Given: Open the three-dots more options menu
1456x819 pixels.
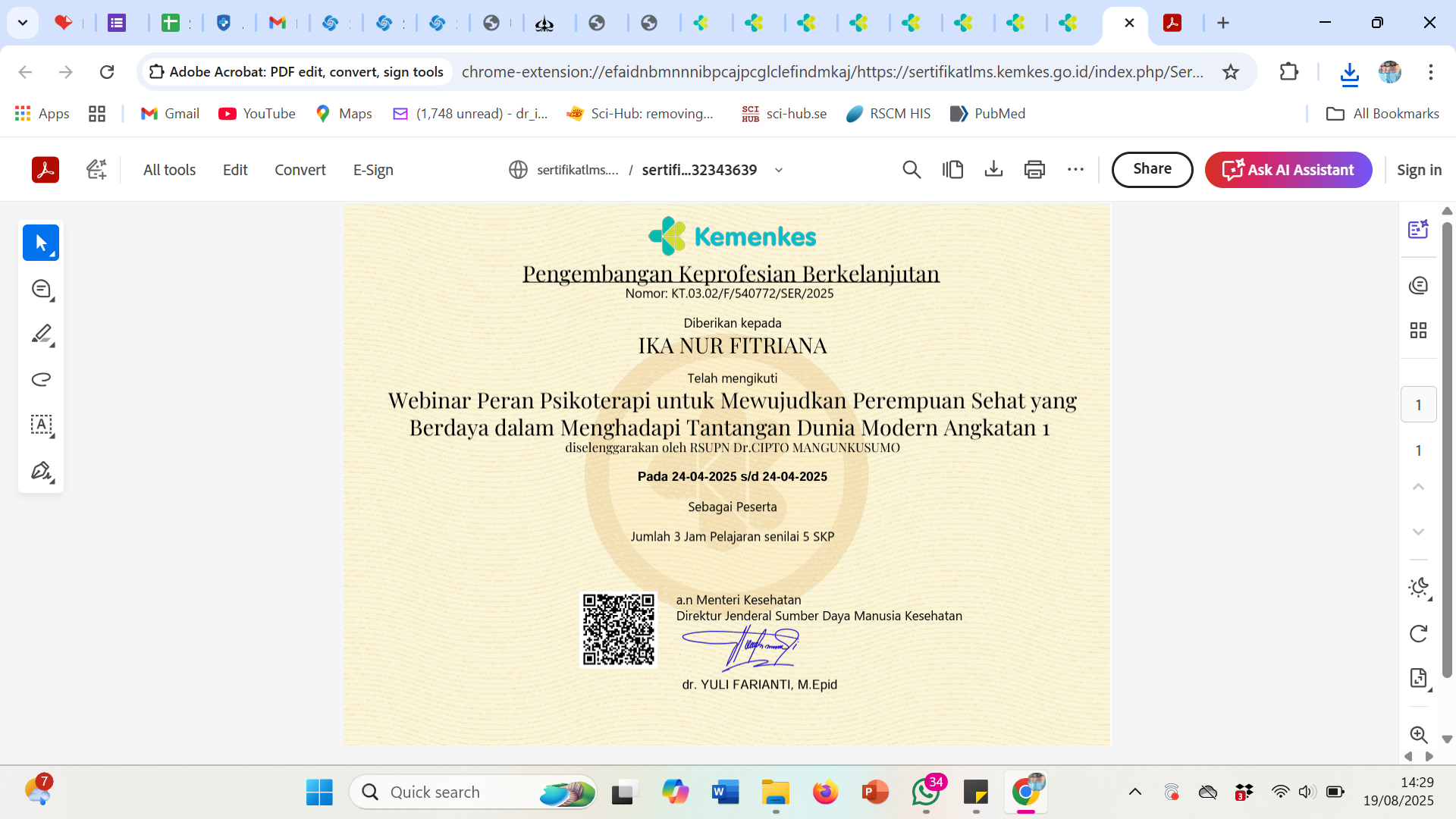Looking at the screenshot, I should [1075, 170].
